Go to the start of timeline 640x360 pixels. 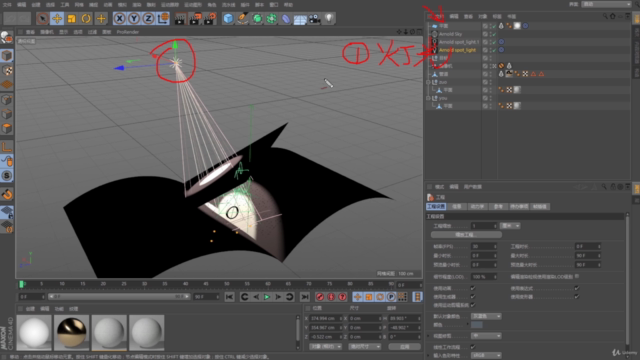(x=229, y=297)
